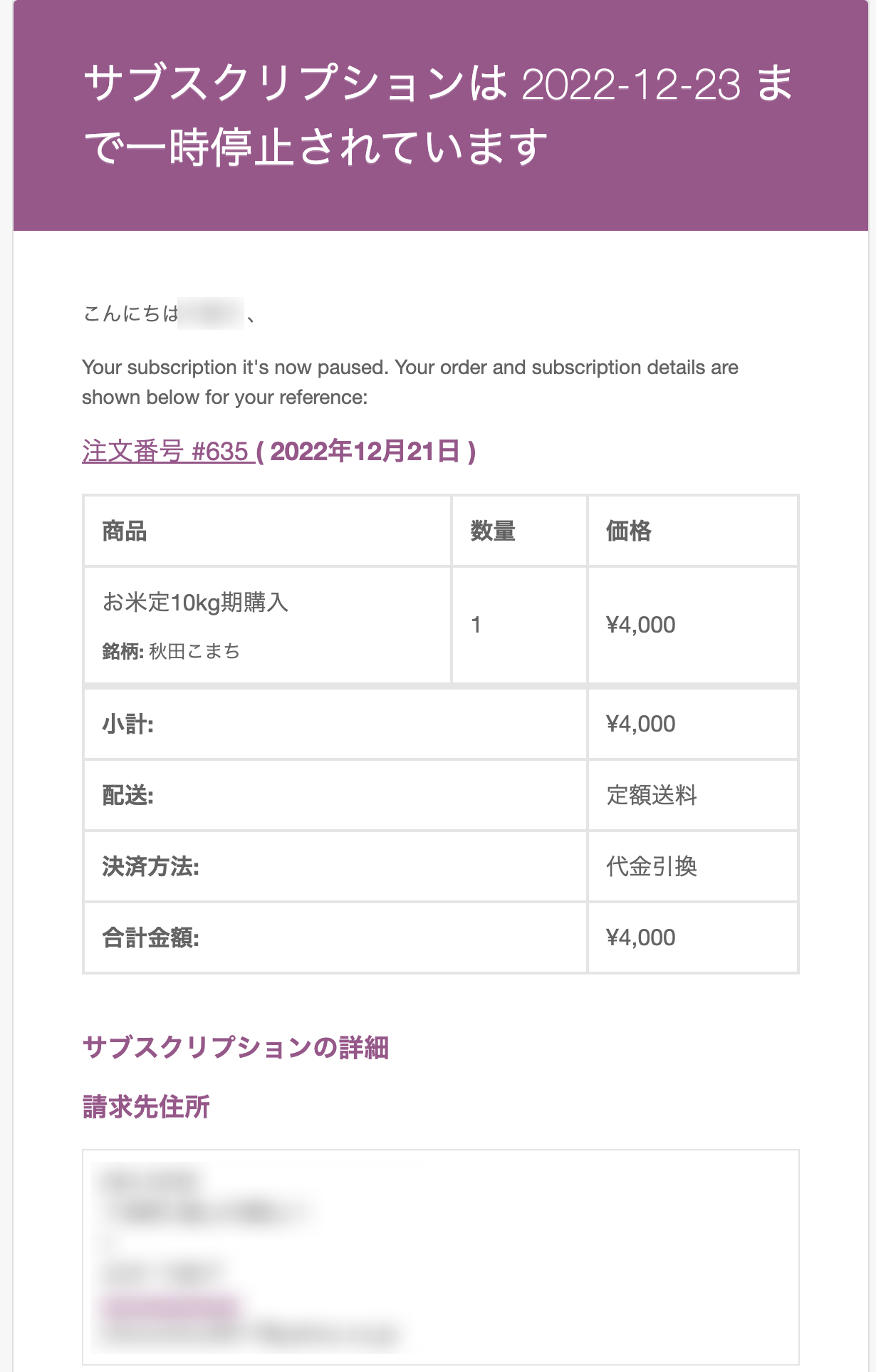Click the 決済方法 row label
The height and width of the screenshot is (1372, 876).
point(151,867)
